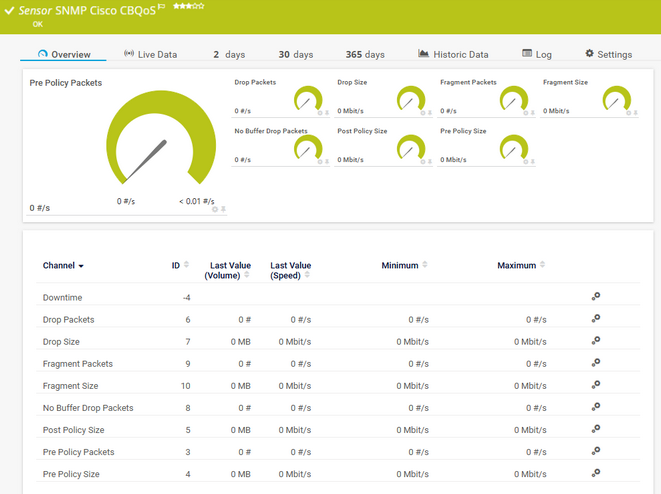Screen dimensions: 661x494
Task: Open the 2 days tab
Action: (x=229, y=54)
